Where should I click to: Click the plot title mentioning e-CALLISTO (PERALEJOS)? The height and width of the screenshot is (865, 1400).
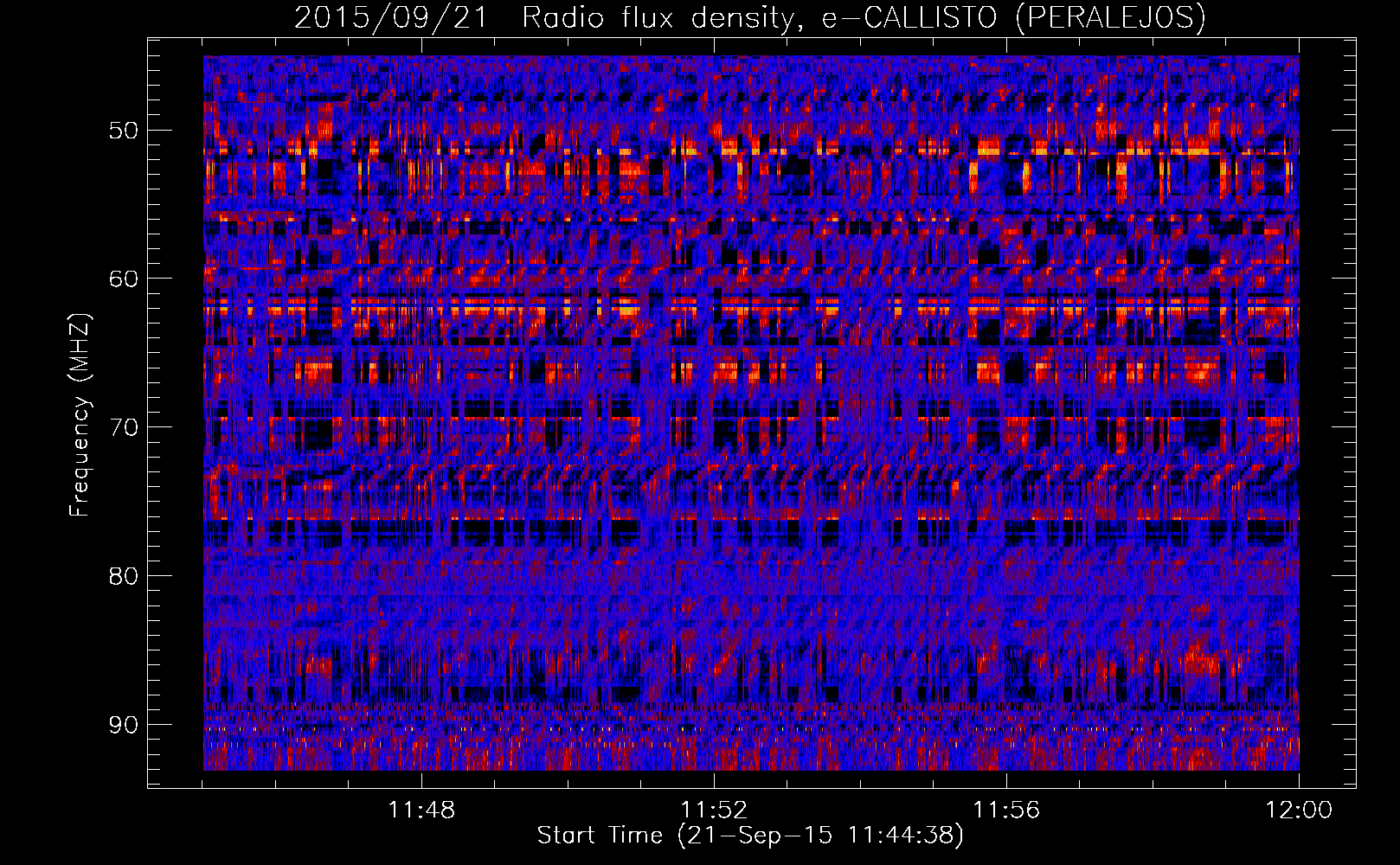(750, 17)
